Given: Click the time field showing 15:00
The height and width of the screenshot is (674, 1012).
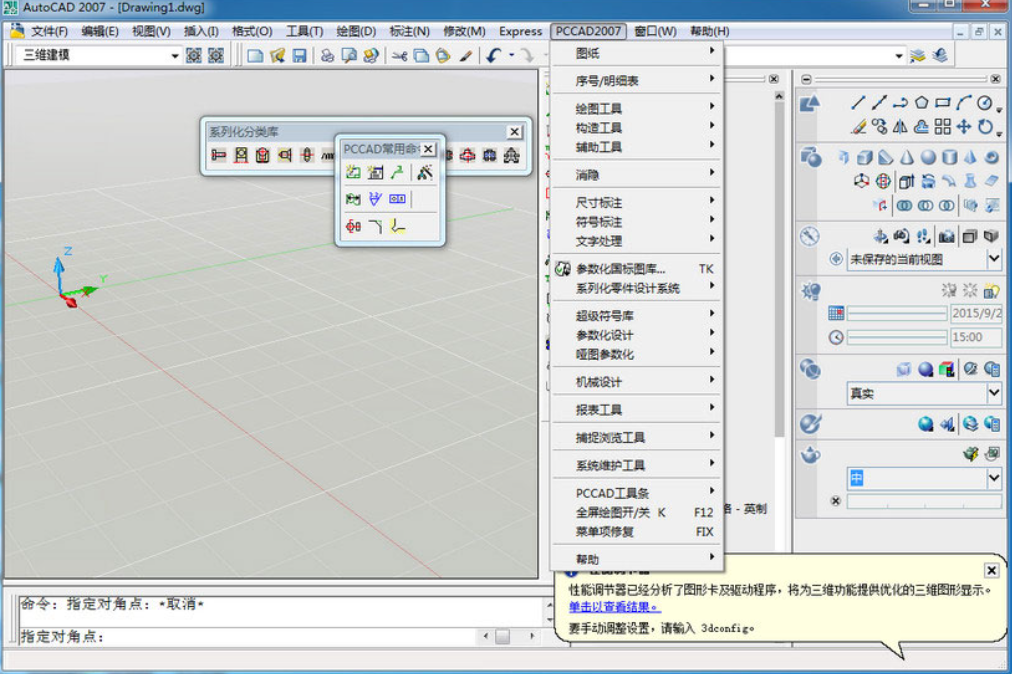Looking at the screenshot, I should [x=975, y=337].
